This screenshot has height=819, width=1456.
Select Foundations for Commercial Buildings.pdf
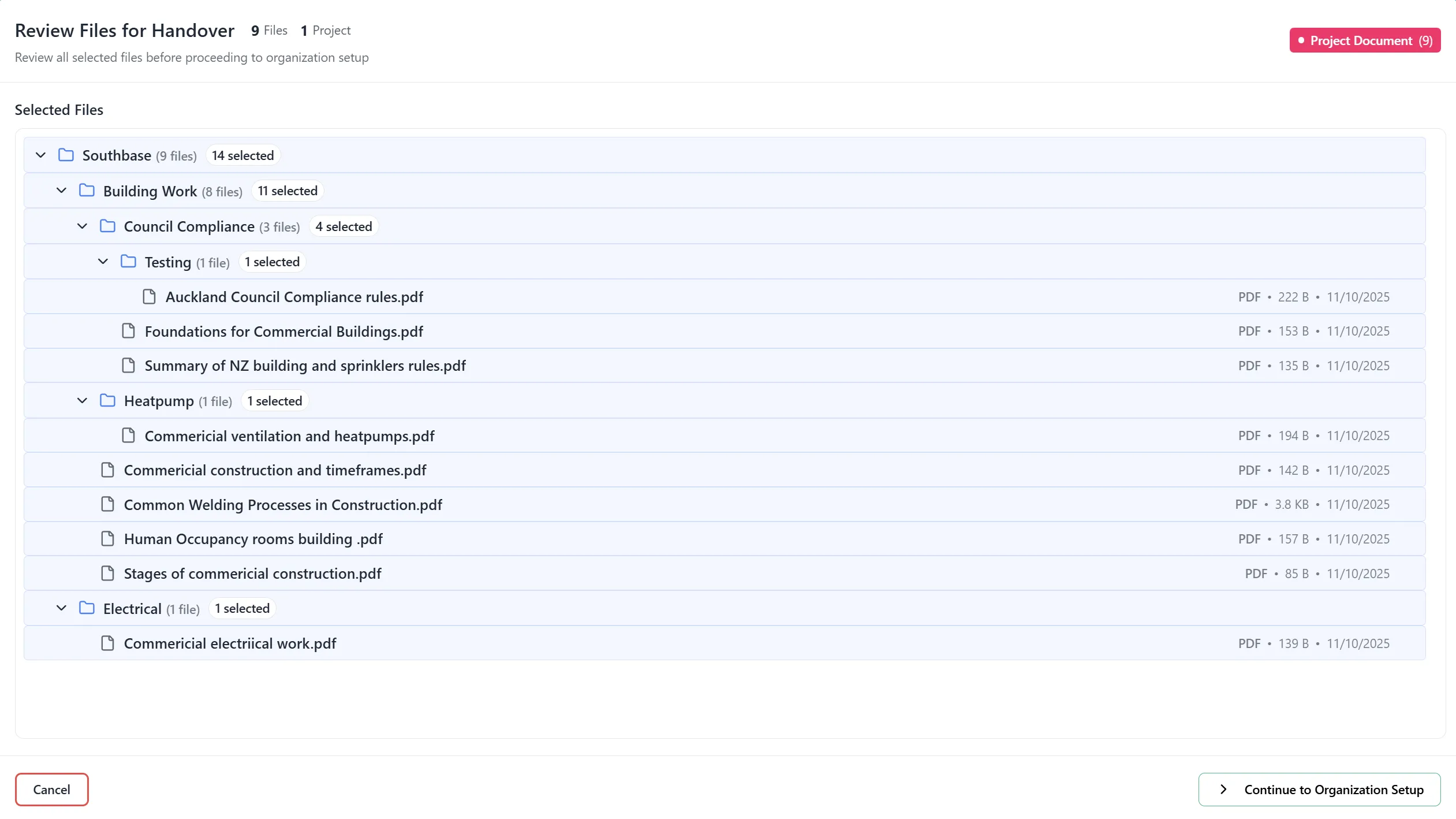tap(283, 331)
